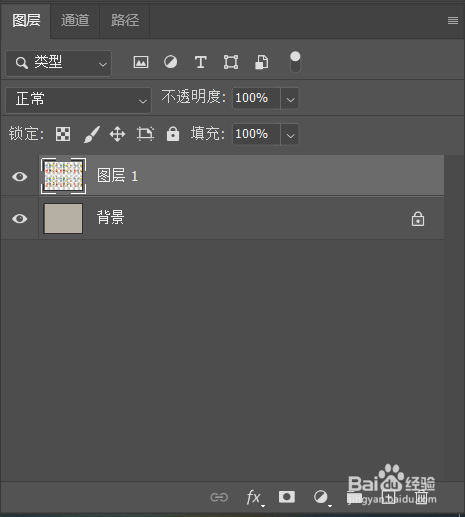
Task: Select the 背景 layer thumbnail
Action: click(x=63, y=218)
